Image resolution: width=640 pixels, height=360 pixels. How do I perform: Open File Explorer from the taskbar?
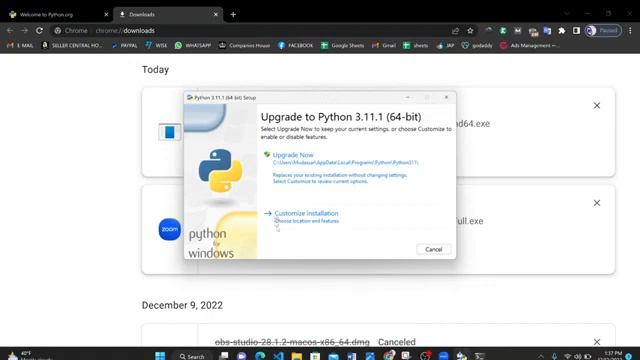297,356
